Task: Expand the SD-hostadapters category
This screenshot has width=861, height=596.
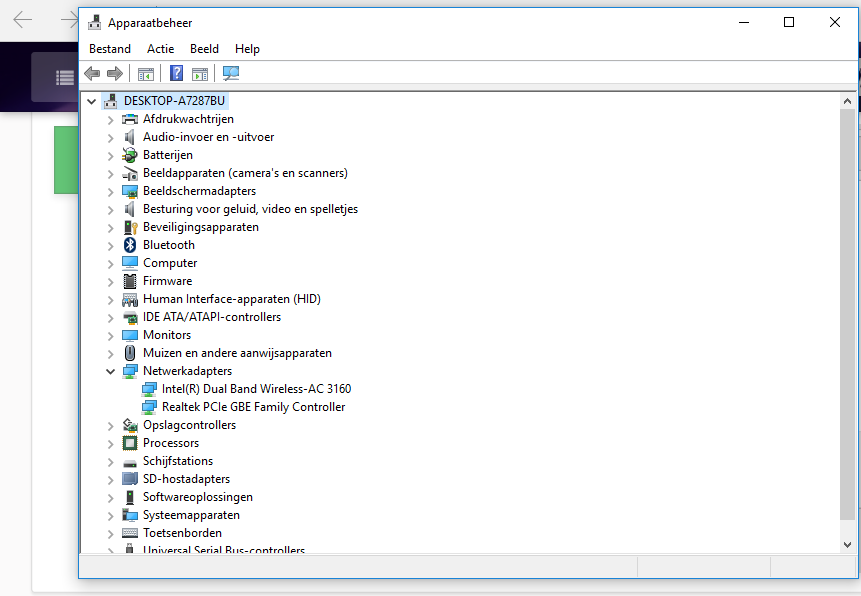Action: point(110,480)
